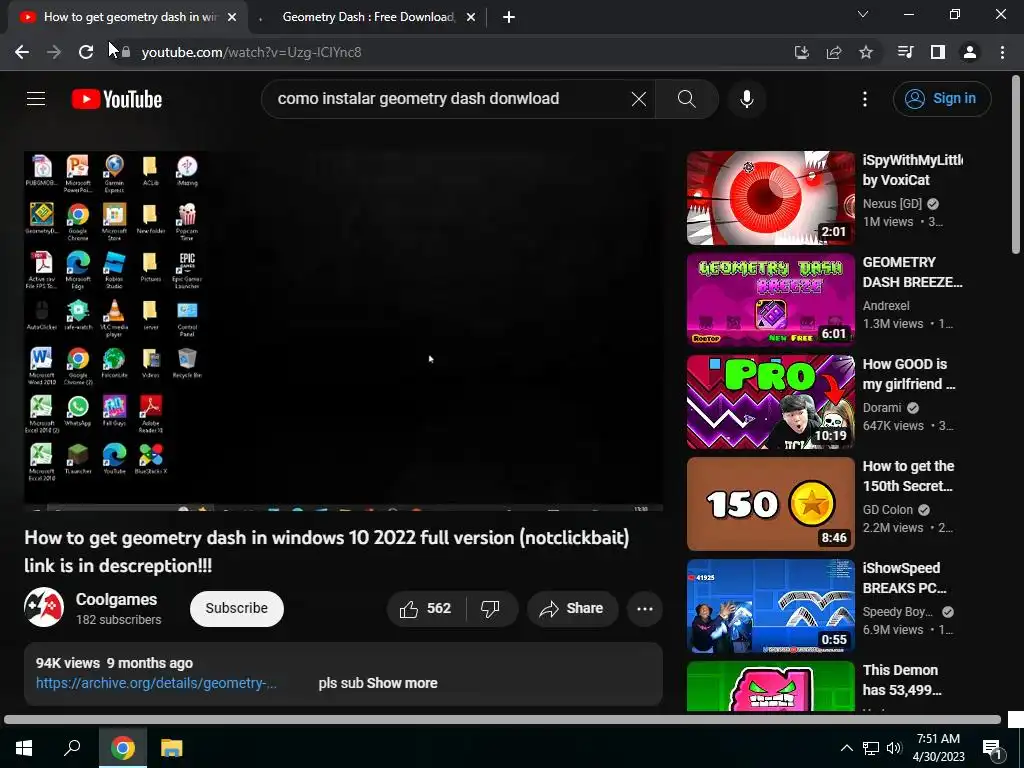Run search with the magnifier button

(x=686, y=99)
